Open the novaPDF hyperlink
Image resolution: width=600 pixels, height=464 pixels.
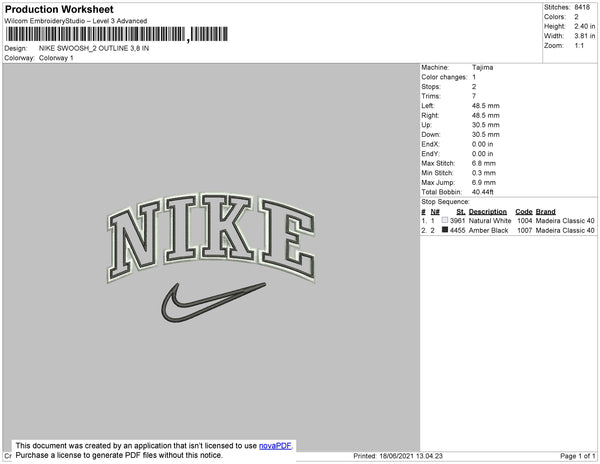click(275, 446)
